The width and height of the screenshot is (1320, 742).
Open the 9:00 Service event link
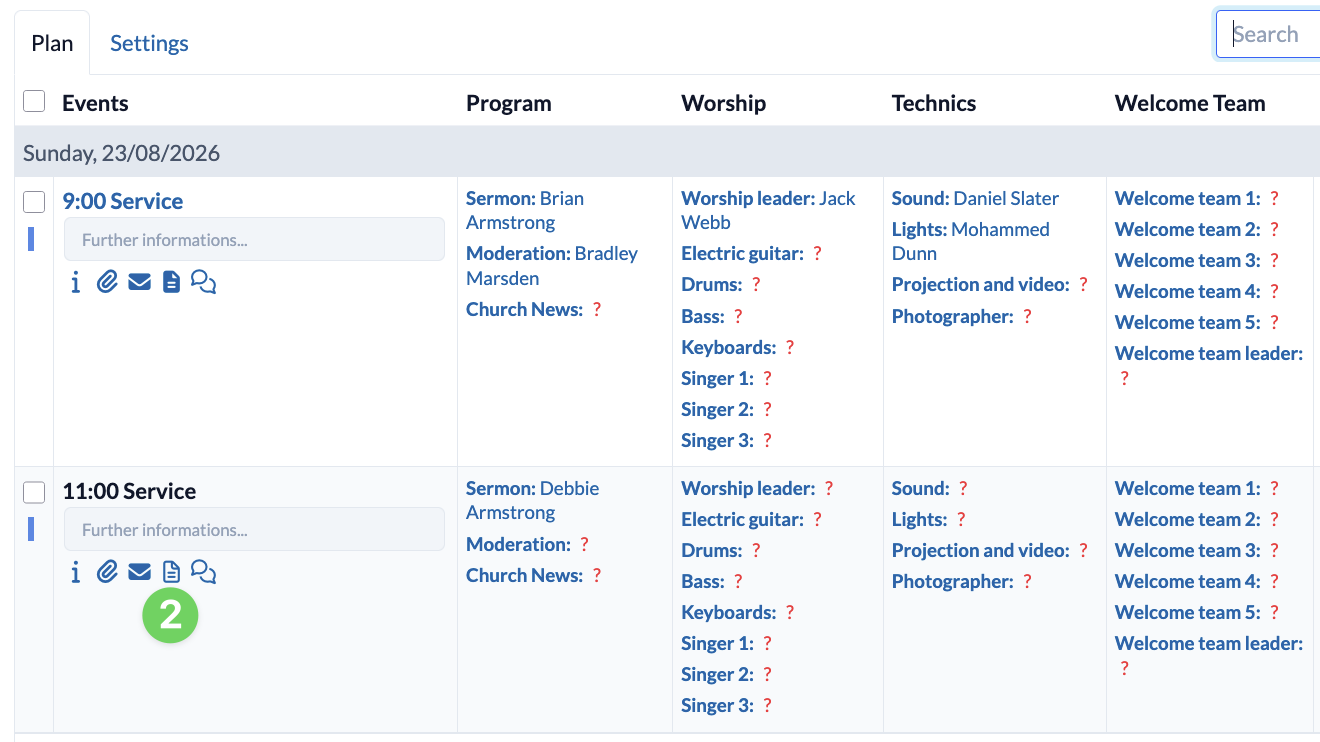(123, 201)
